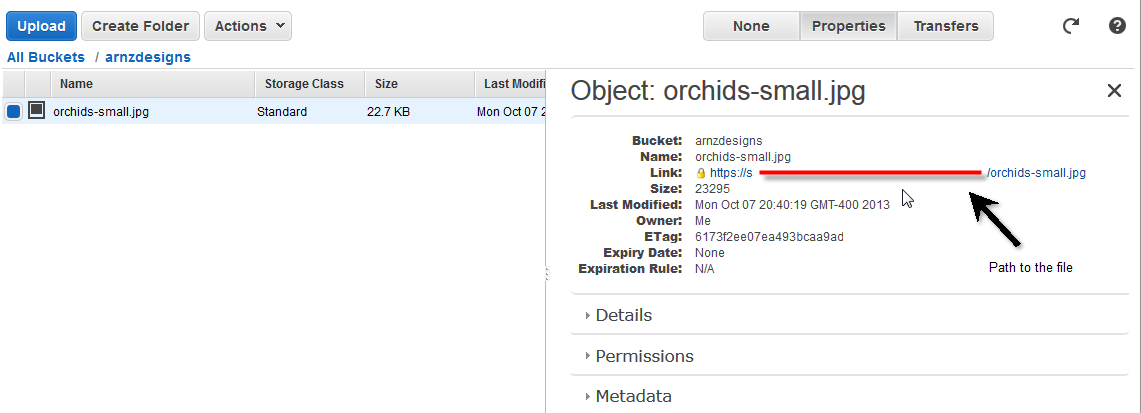Expand the Permissions section
The image size is (1141, 413).
(644, 356)
